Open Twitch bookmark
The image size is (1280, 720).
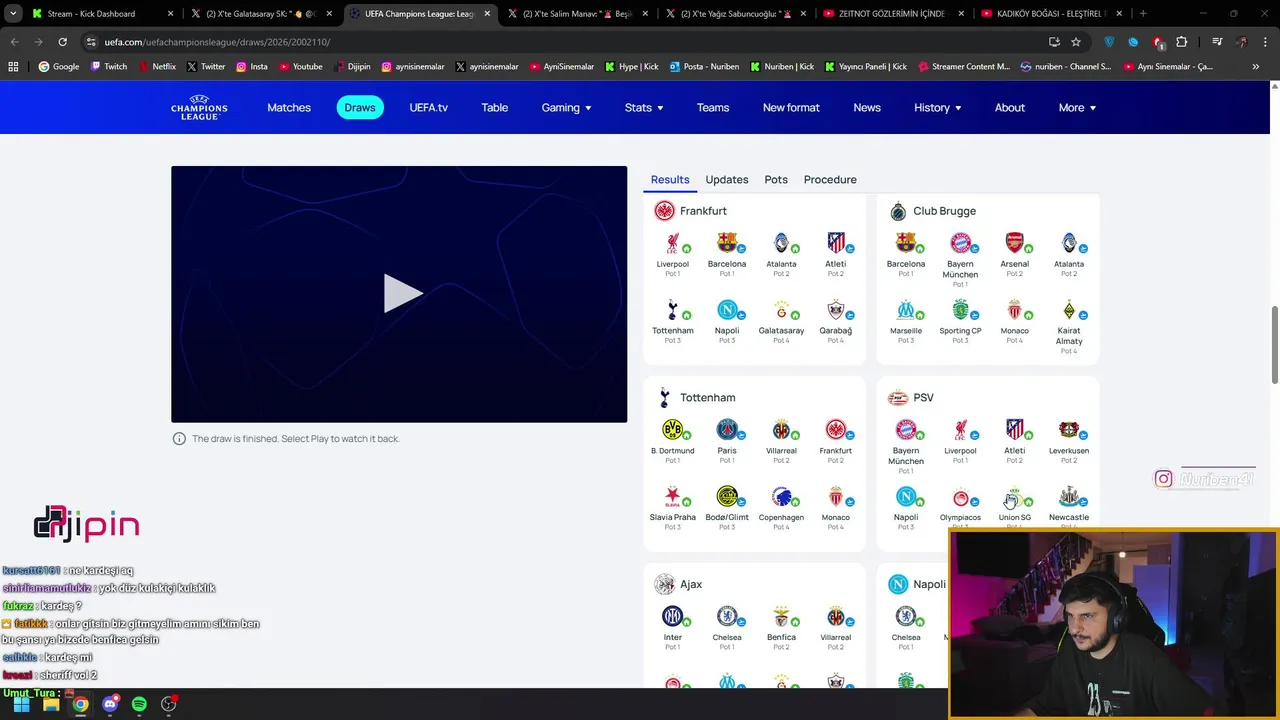(109, 67)
